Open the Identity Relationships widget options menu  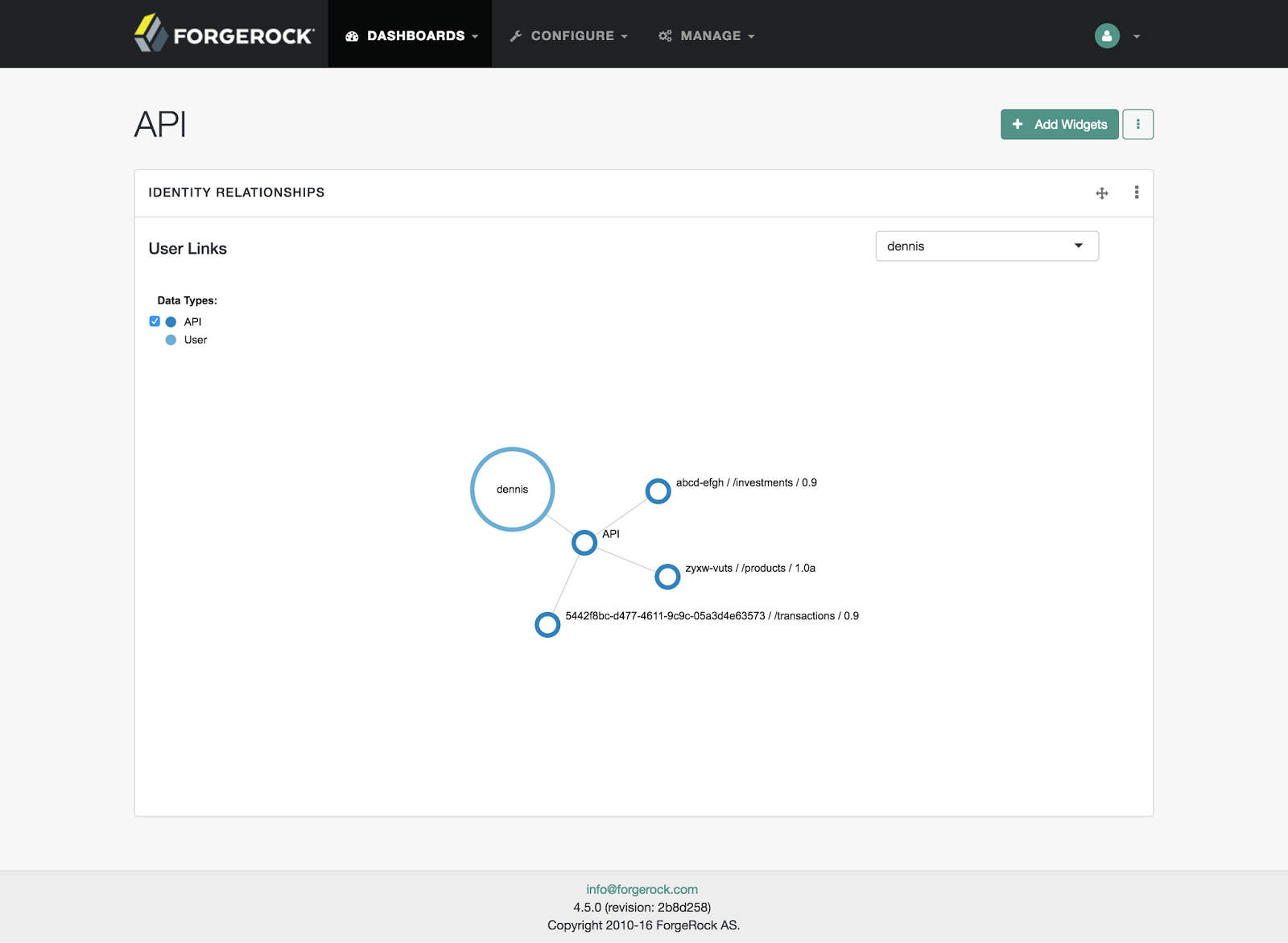[x=1137, y=192]
